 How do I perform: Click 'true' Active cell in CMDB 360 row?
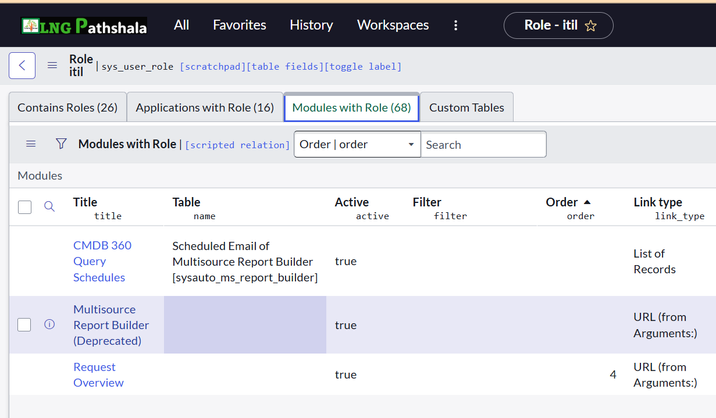pyautogui.click(x=346, y=261)
